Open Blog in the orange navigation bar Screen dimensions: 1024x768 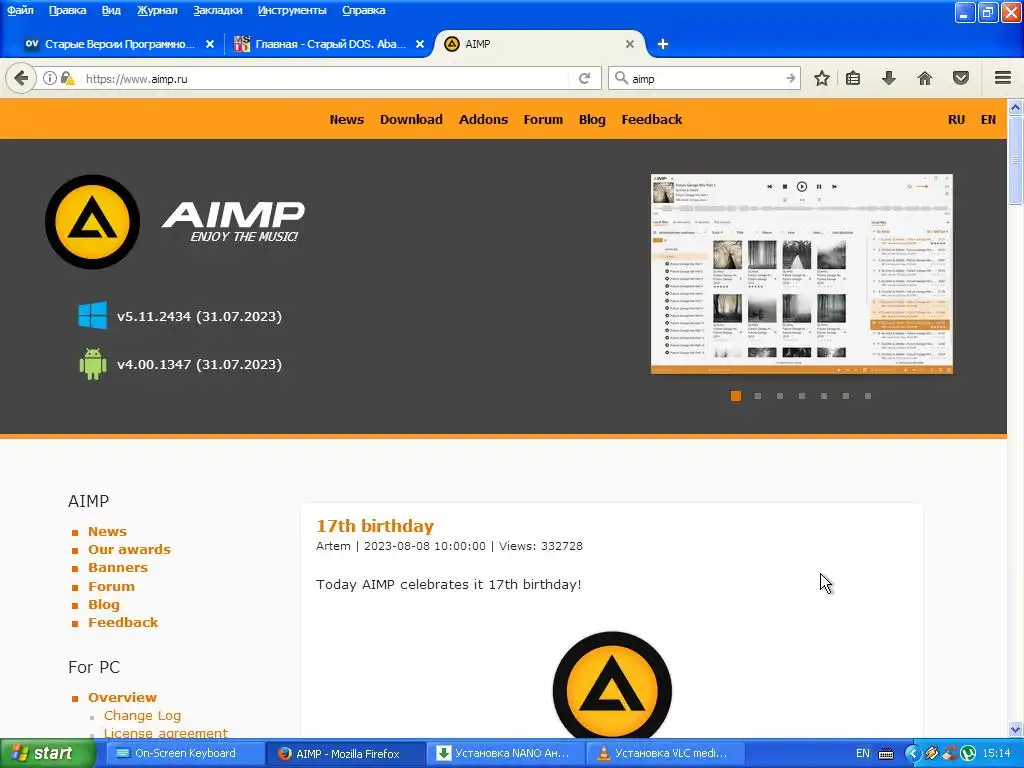(x=592, y=120)
